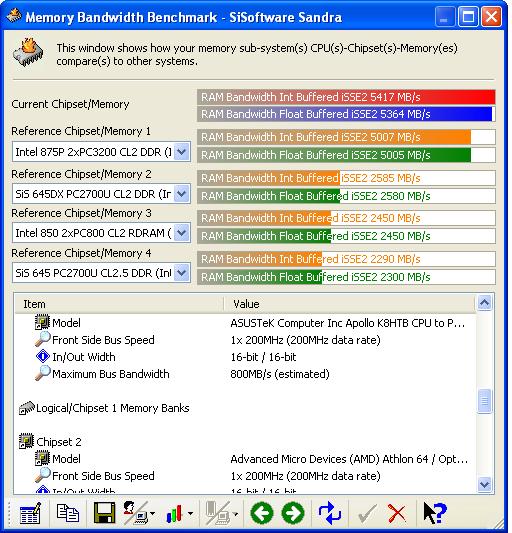Click the Item column header
512x533 pixels.
(x=119, y=304)
